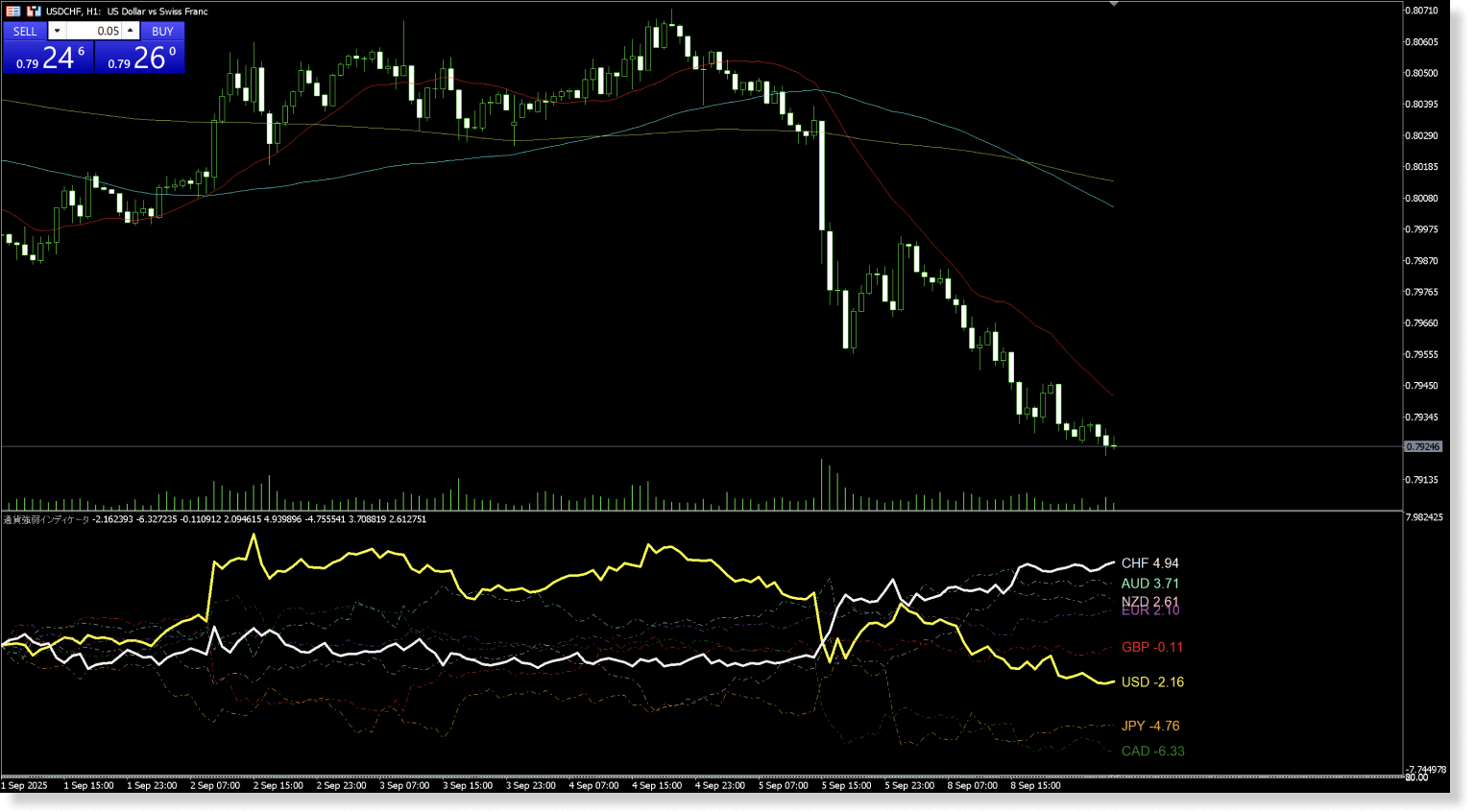Select the CHF 4.94 strength label
The height and width of the screenshot is (812, 1475).
pyautogui.click(x=1150, y=563)
